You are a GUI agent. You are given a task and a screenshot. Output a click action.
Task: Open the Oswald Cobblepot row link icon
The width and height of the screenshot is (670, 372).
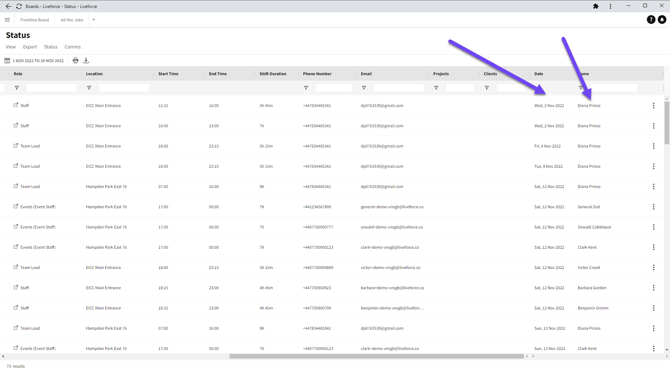[16, 227]
